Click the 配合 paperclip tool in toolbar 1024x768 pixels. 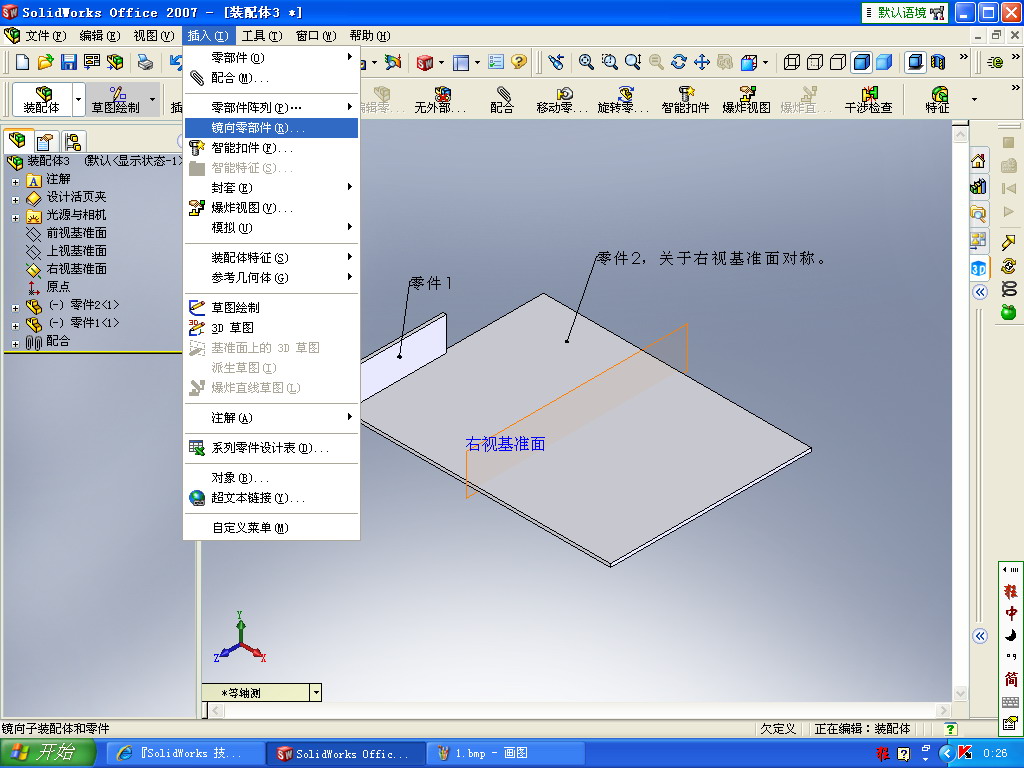tap(502, 99)
